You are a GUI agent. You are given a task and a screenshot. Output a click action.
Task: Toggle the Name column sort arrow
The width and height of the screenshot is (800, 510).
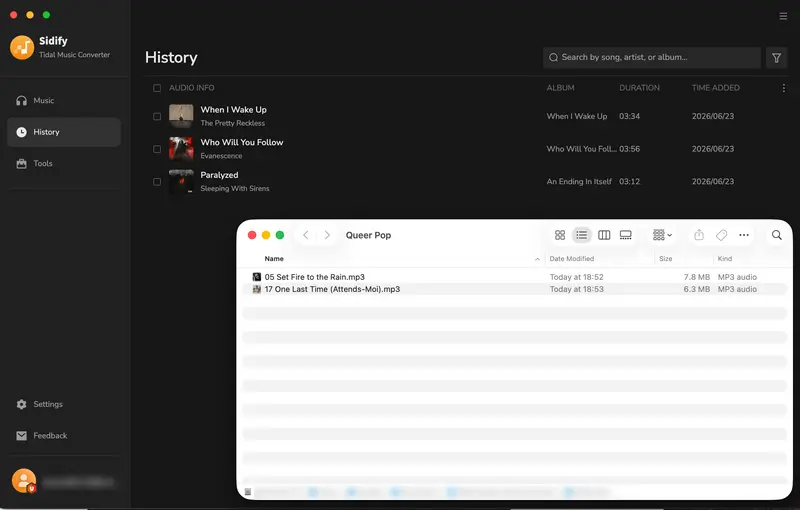537,259
